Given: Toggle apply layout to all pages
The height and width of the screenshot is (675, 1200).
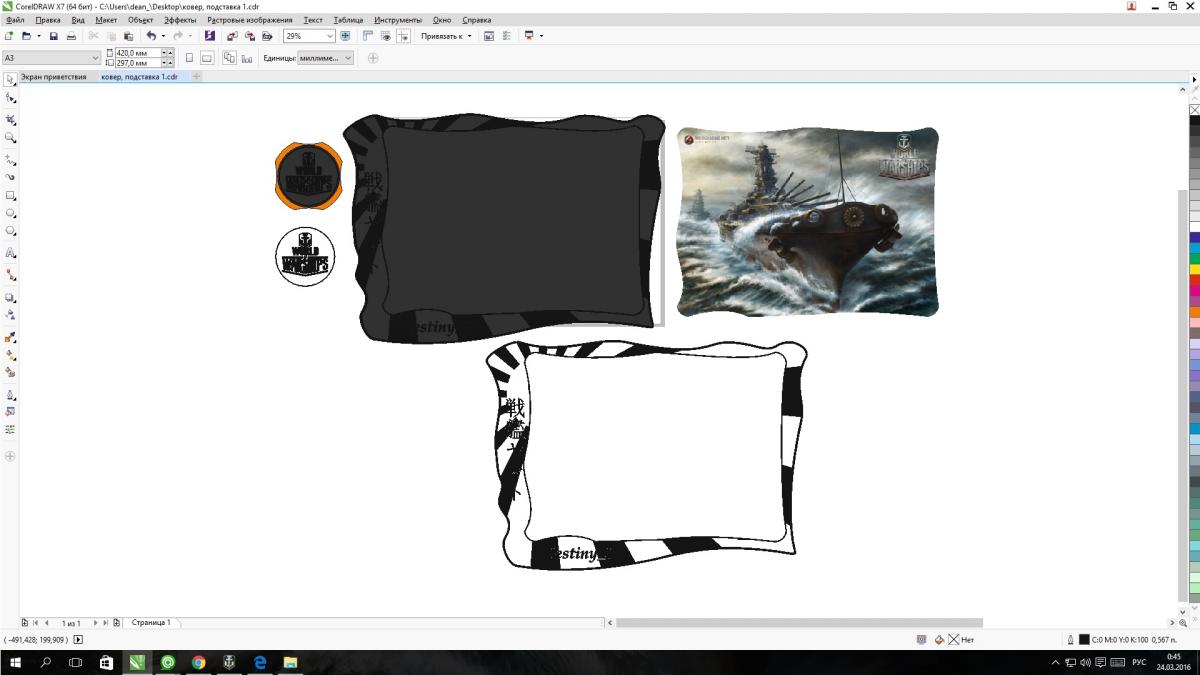Looking at the screenshot, I should pyautogui.click(x=229, y=58).
